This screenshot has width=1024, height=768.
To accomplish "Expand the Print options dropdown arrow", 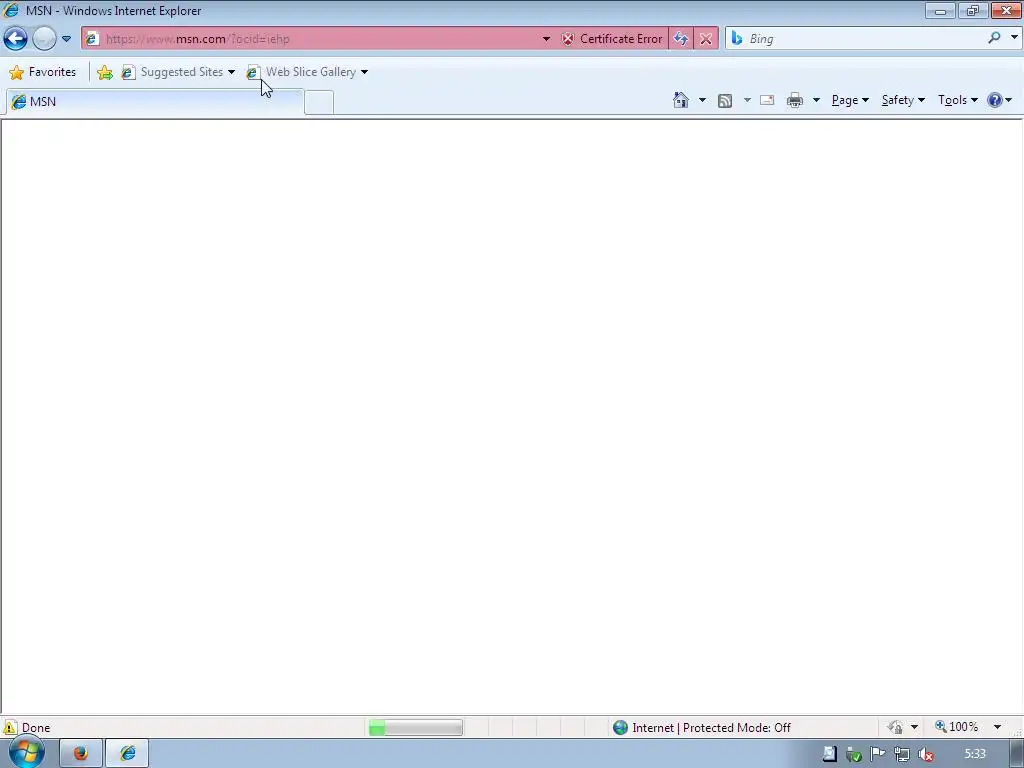I will pos(816,100).
